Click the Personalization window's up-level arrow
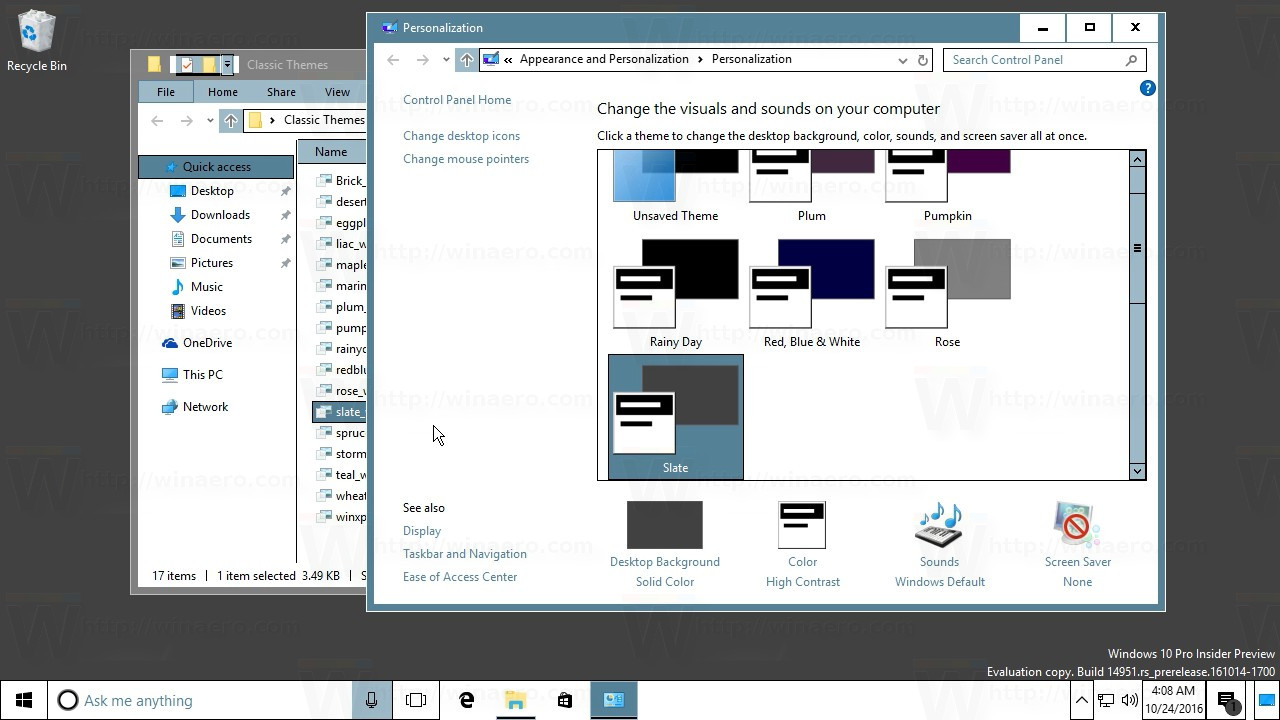The width and height of the screenshot is (1280, 720). (466, 60)
